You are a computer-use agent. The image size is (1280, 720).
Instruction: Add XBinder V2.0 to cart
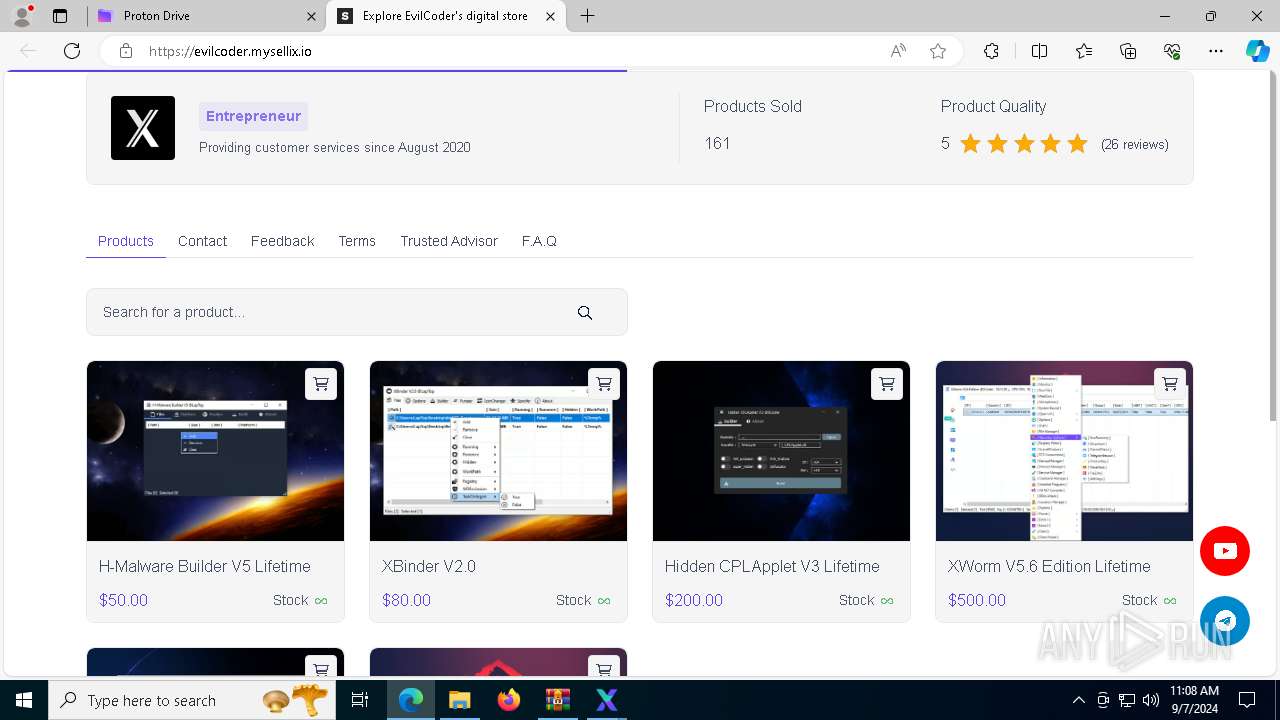tap(604, 384)
